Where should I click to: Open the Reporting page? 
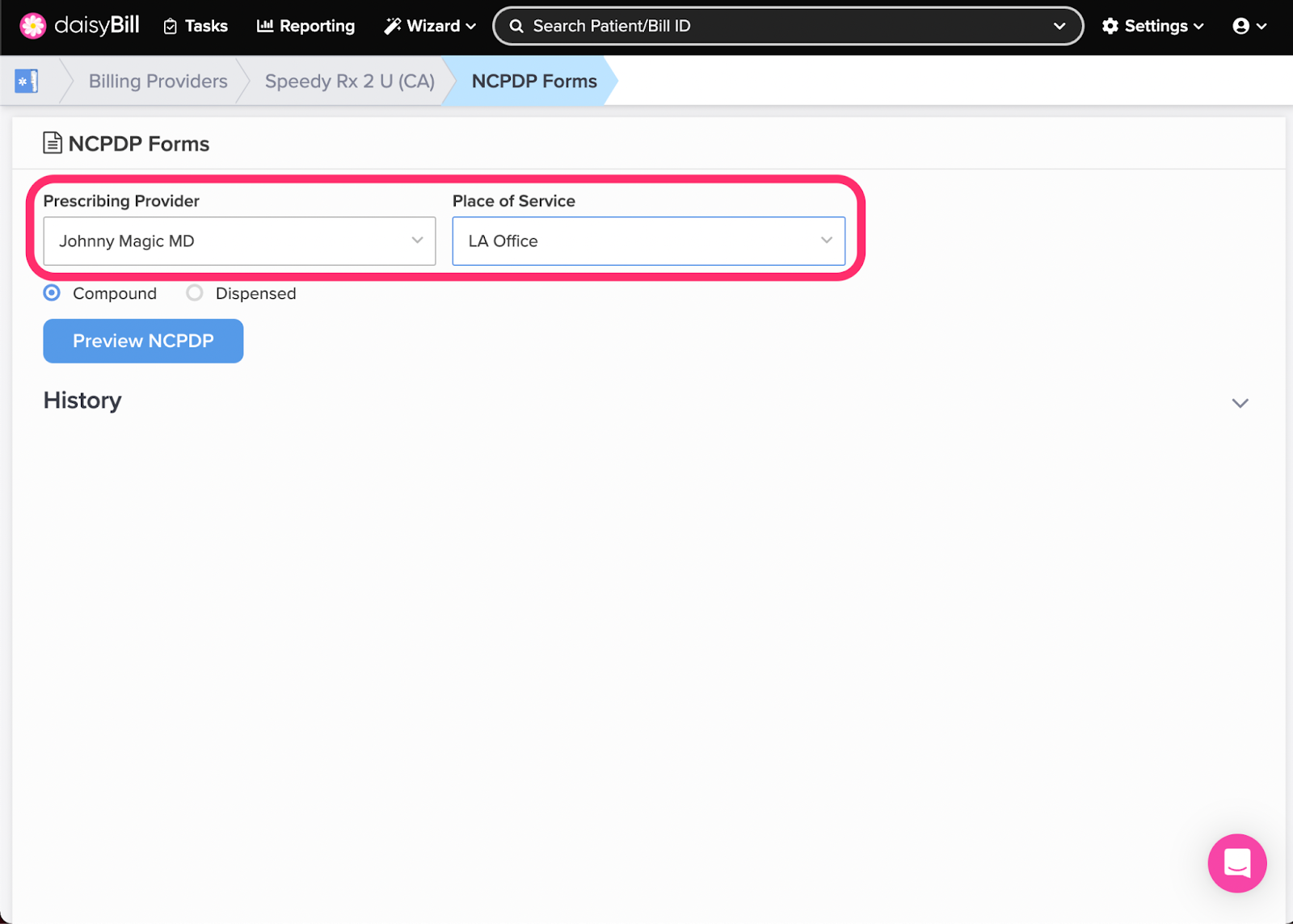point(305,26)
